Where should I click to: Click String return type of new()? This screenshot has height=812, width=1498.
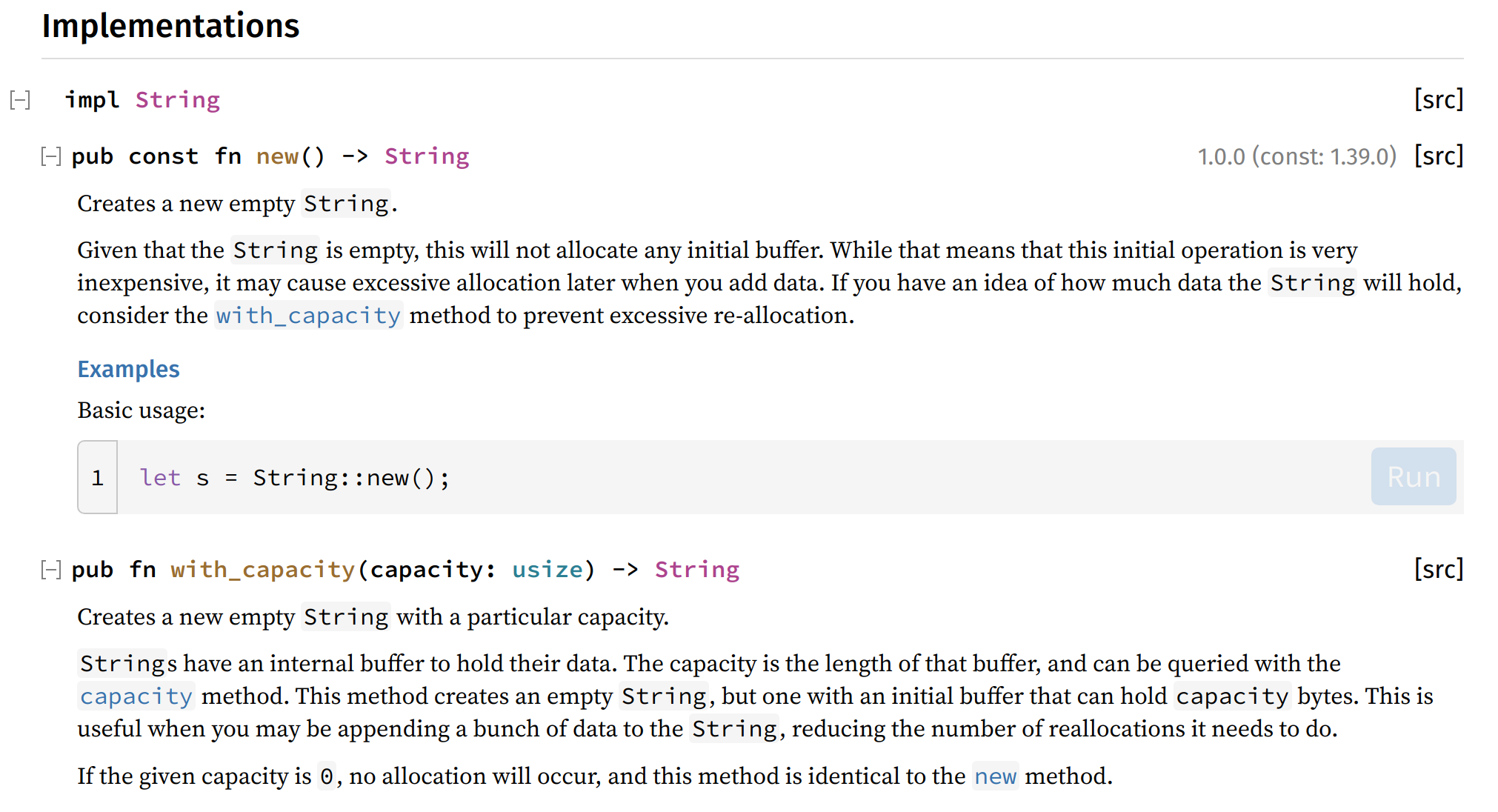[427, 156]
